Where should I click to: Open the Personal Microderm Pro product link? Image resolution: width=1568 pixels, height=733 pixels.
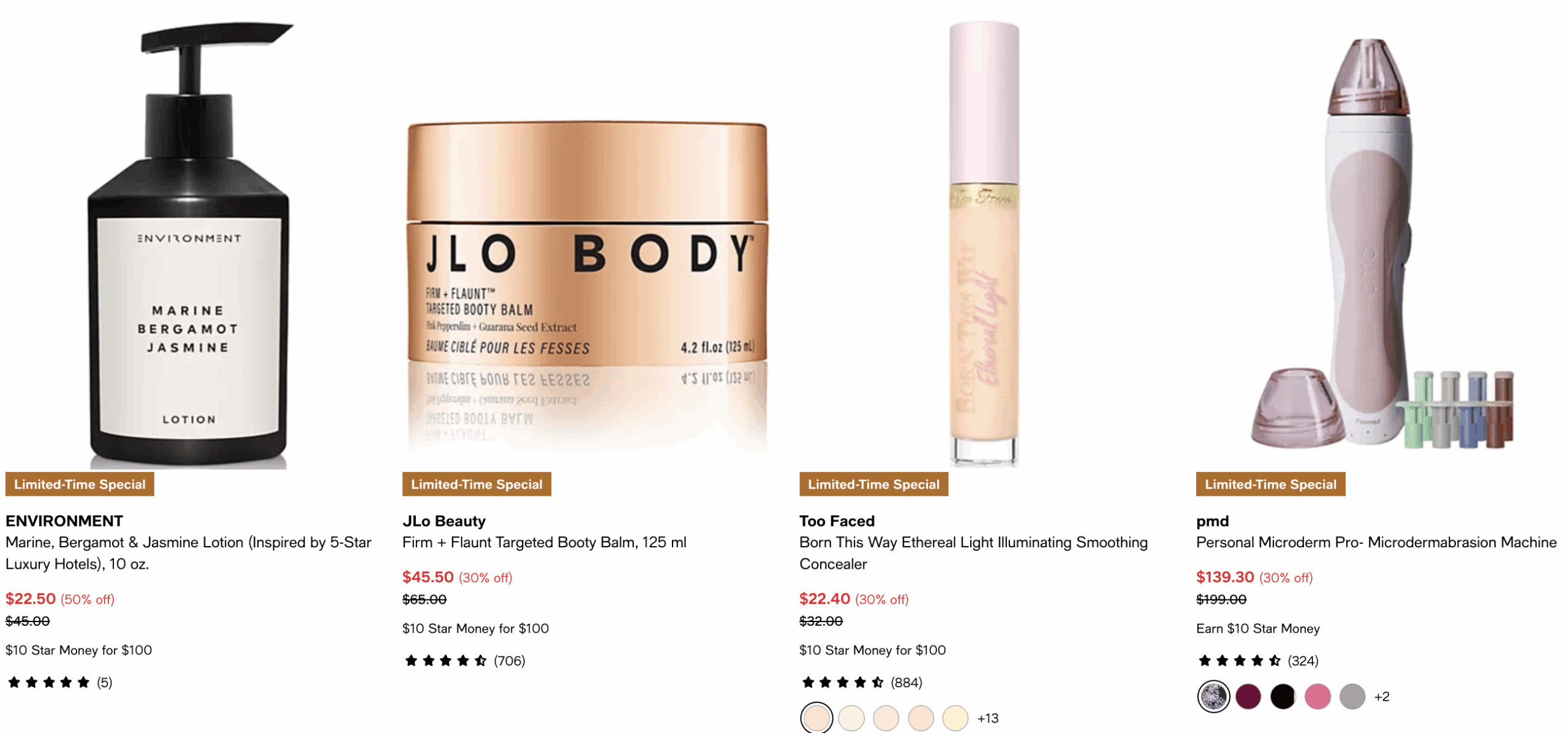click(1376, 542)
